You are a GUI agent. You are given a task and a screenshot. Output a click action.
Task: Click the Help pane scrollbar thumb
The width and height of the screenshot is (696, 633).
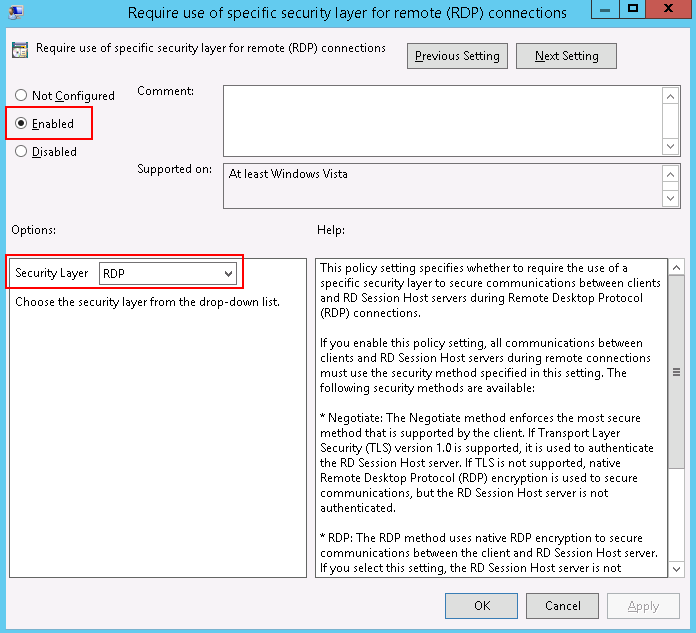point(676,372)
